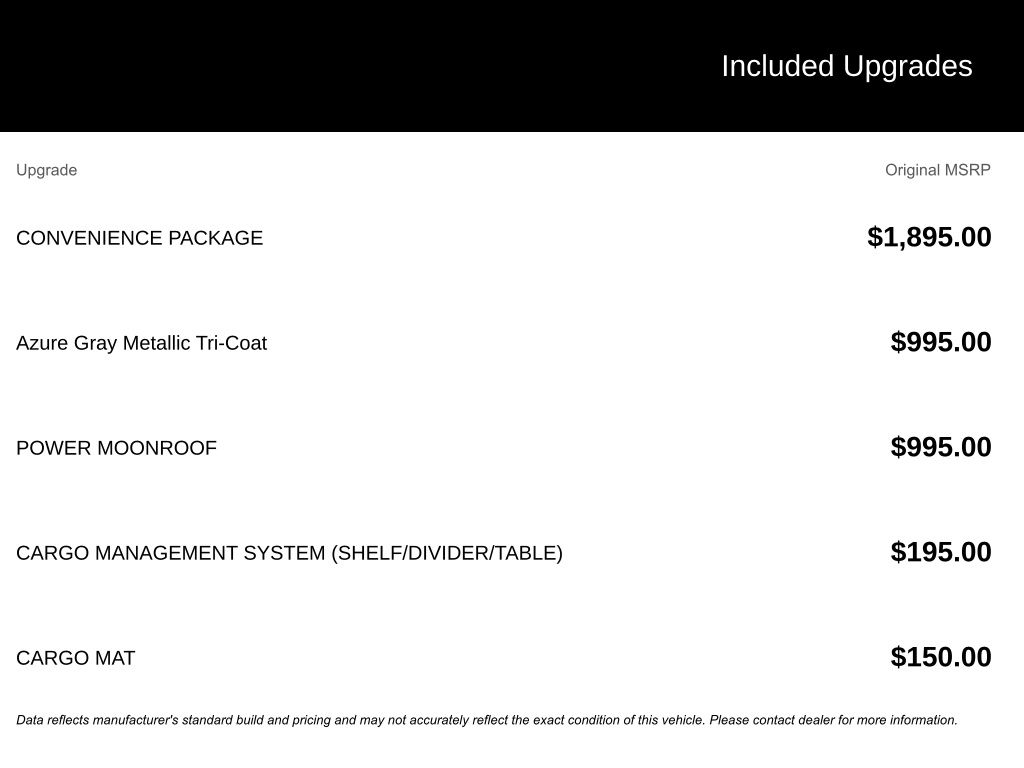
Task: Click the words CARGO MANAGEMENT SYSTEM
Action: point(171,553)
